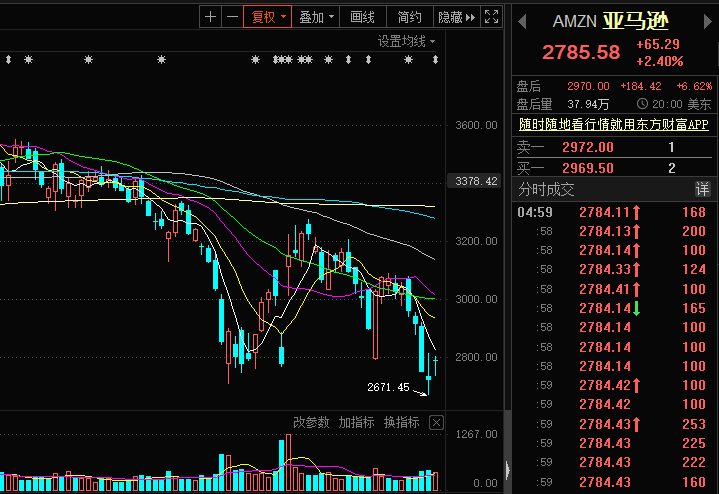Click the clock icon next to 20:00 美东
Image resolution: width=719 pixels, height=494 pixels.
642,104
